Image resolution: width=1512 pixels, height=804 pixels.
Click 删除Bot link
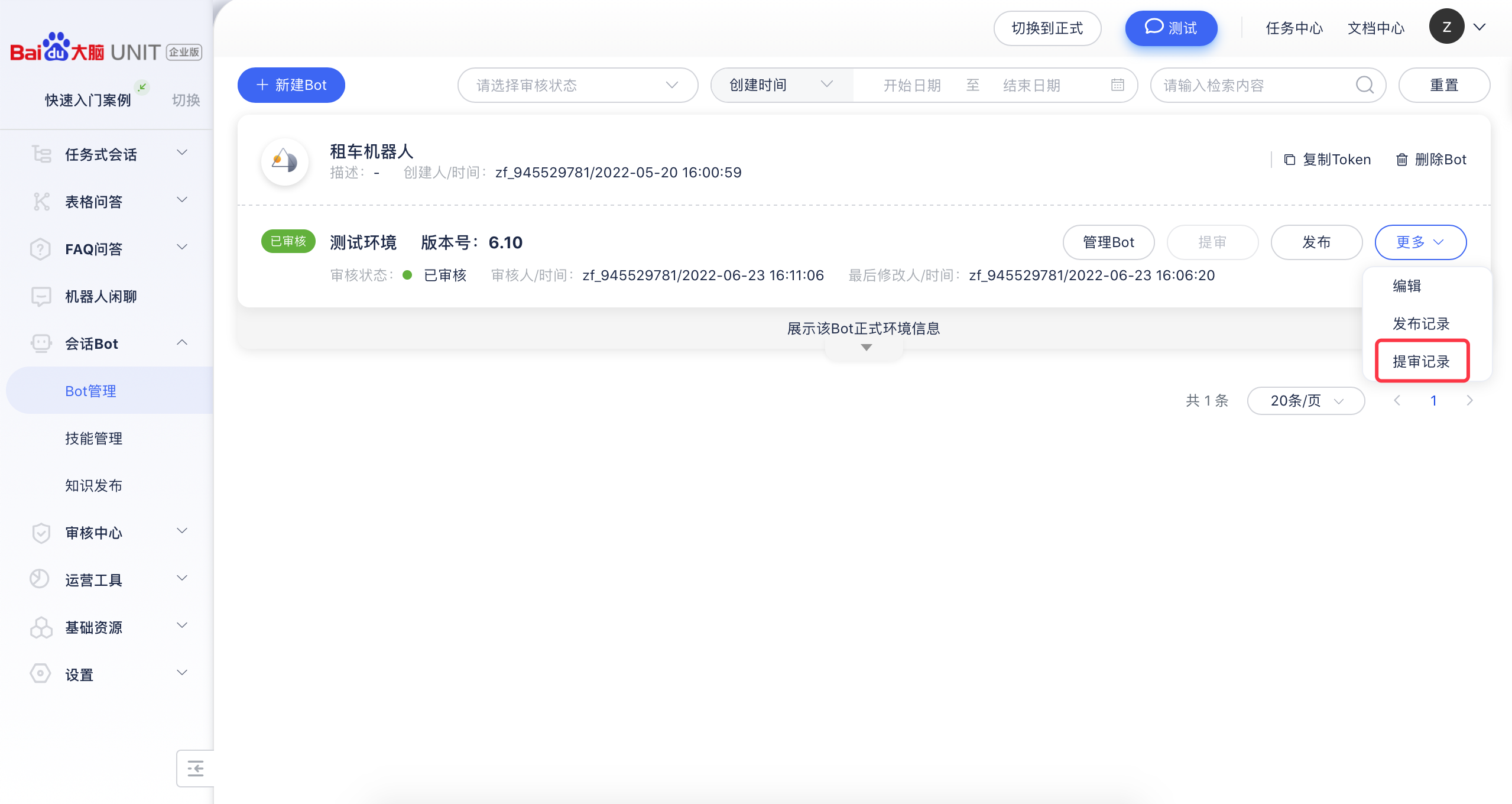[1430, 160]
